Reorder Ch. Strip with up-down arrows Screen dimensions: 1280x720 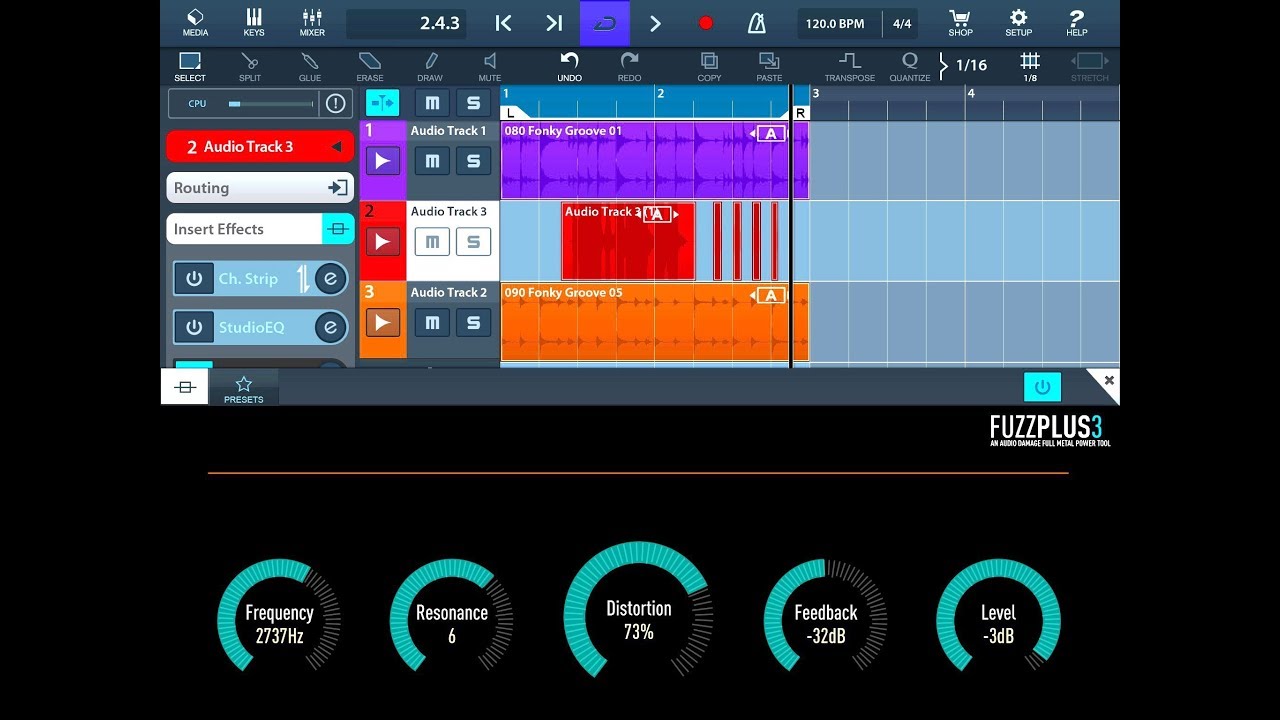303,279
